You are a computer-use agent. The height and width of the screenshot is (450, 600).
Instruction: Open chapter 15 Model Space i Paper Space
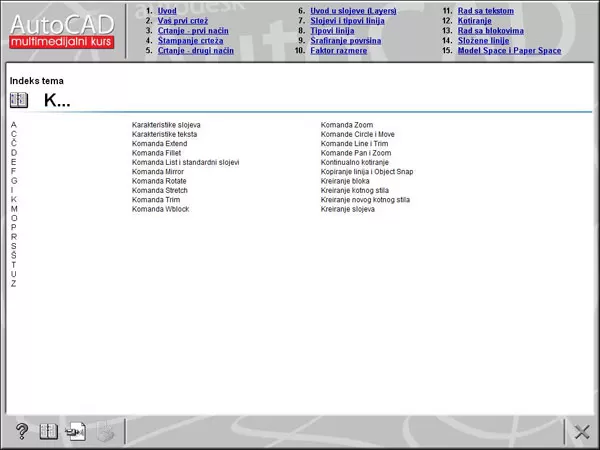509,51
